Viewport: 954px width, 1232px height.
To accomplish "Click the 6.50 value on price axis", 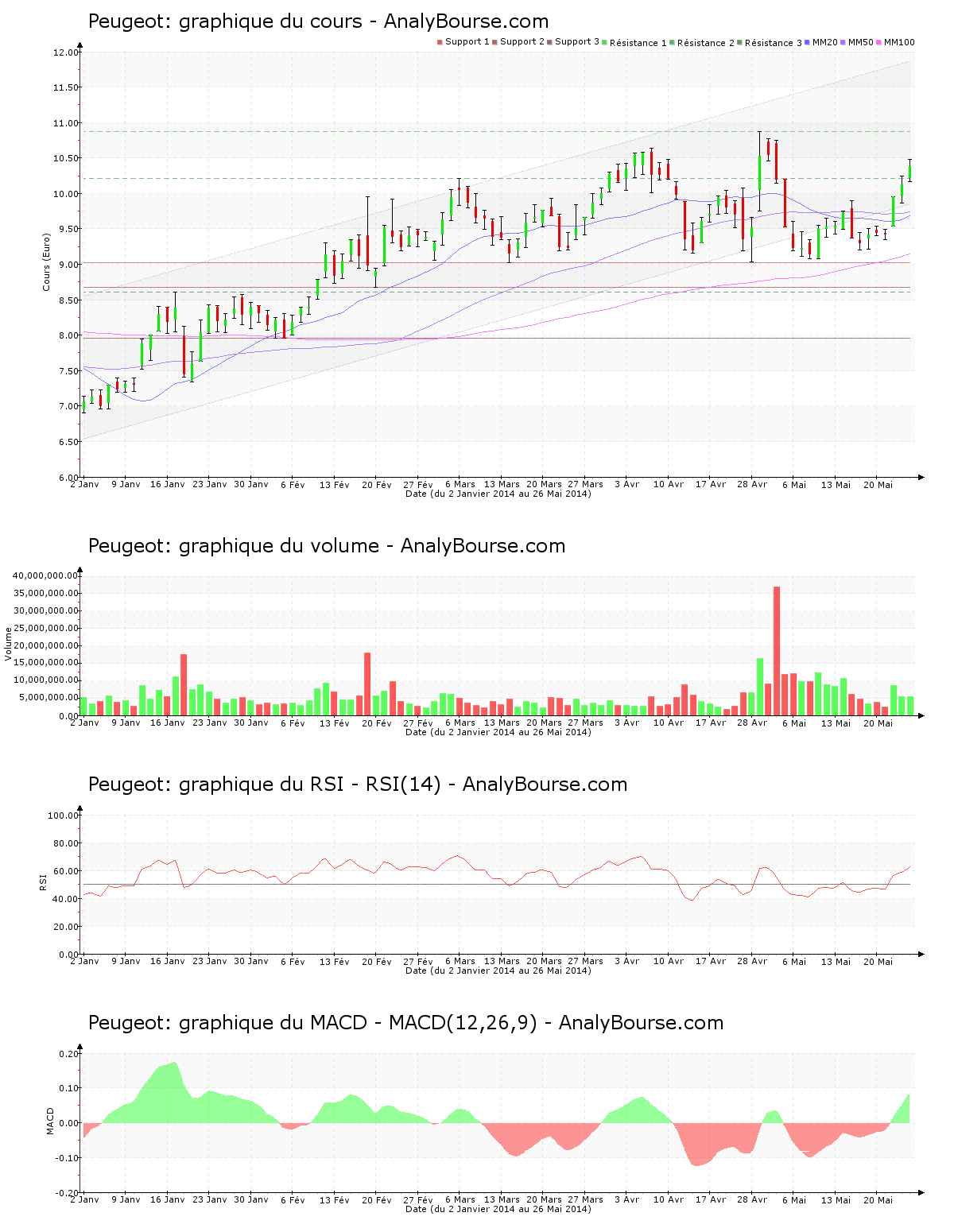I will (x=68, y=442).
